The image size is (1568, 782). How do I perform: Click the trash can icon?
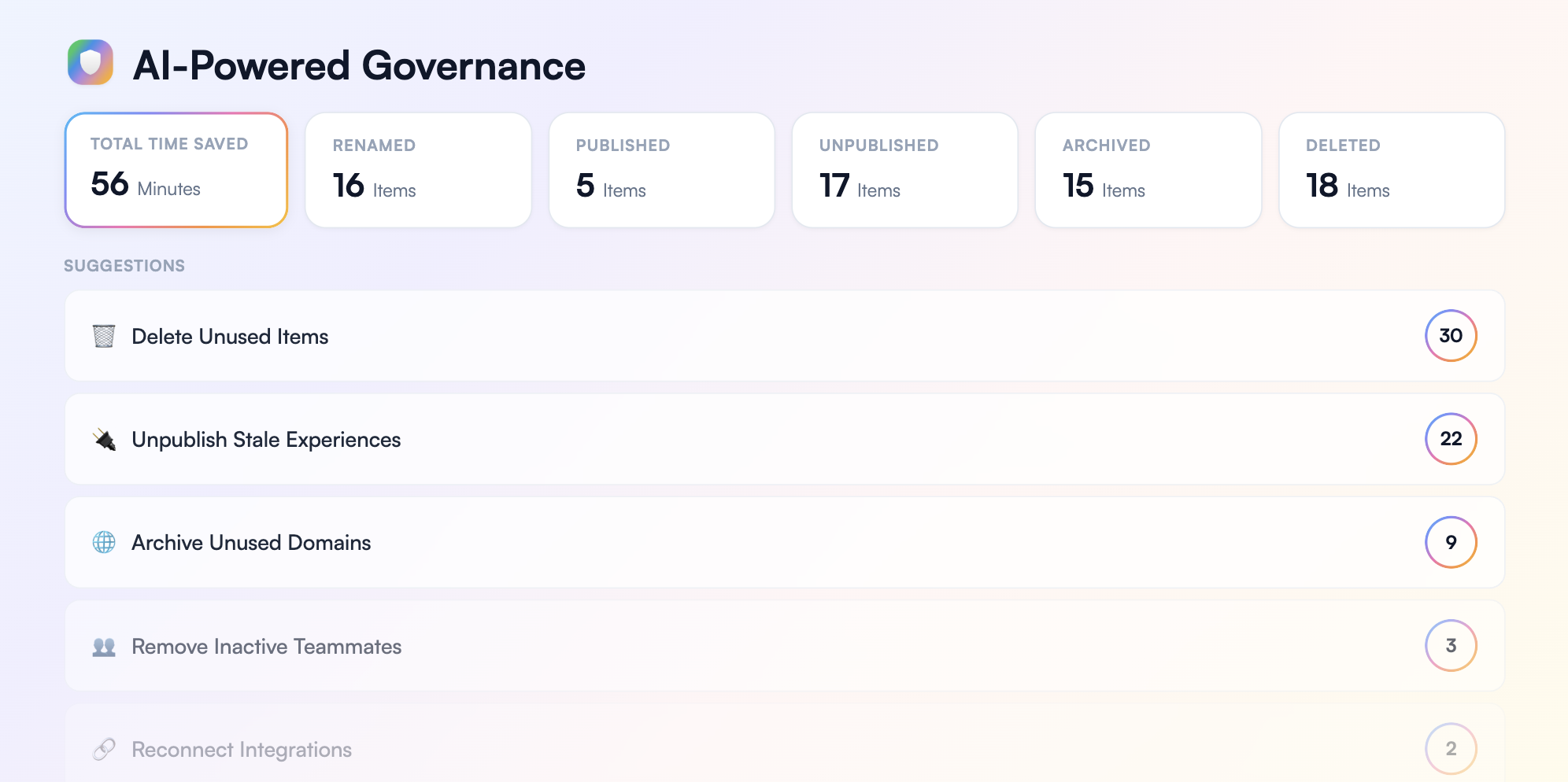[x=104, y=336]
